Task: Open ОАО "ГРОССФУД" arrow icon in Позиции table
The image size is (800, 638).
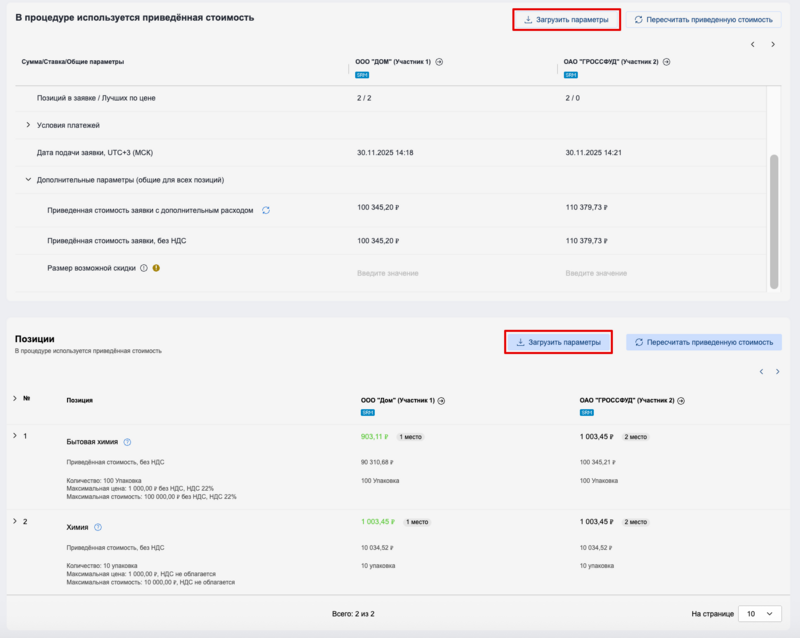Action: [682, 400]
